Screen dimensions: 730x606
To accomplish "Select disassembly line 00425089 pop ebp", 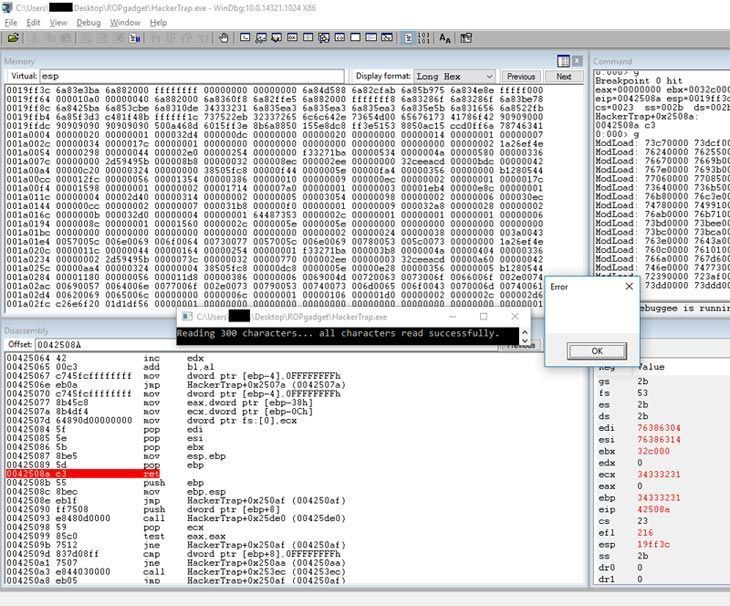I will [x=105, y=465].
